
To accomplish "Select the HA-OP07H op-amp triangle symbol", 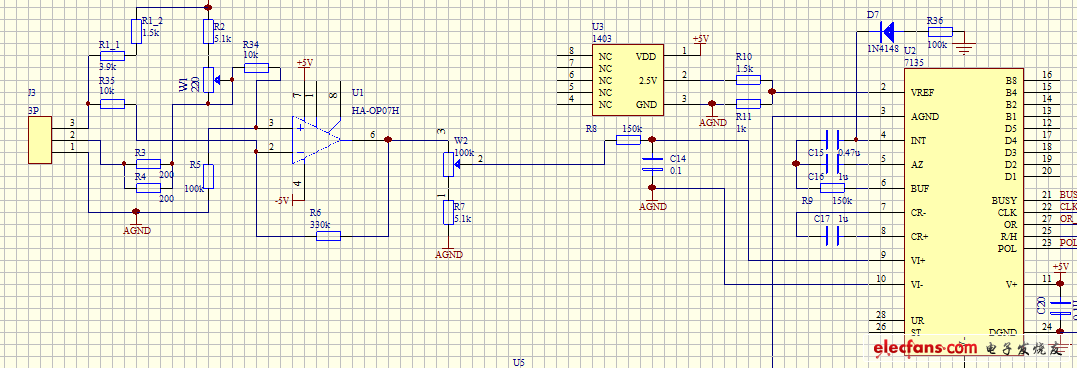I will coord(316,140).
